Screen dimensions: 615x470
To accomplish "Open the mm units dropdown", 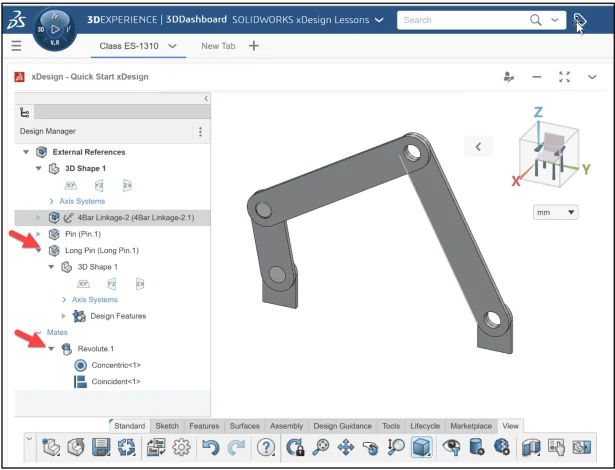I will click(557, 212).
